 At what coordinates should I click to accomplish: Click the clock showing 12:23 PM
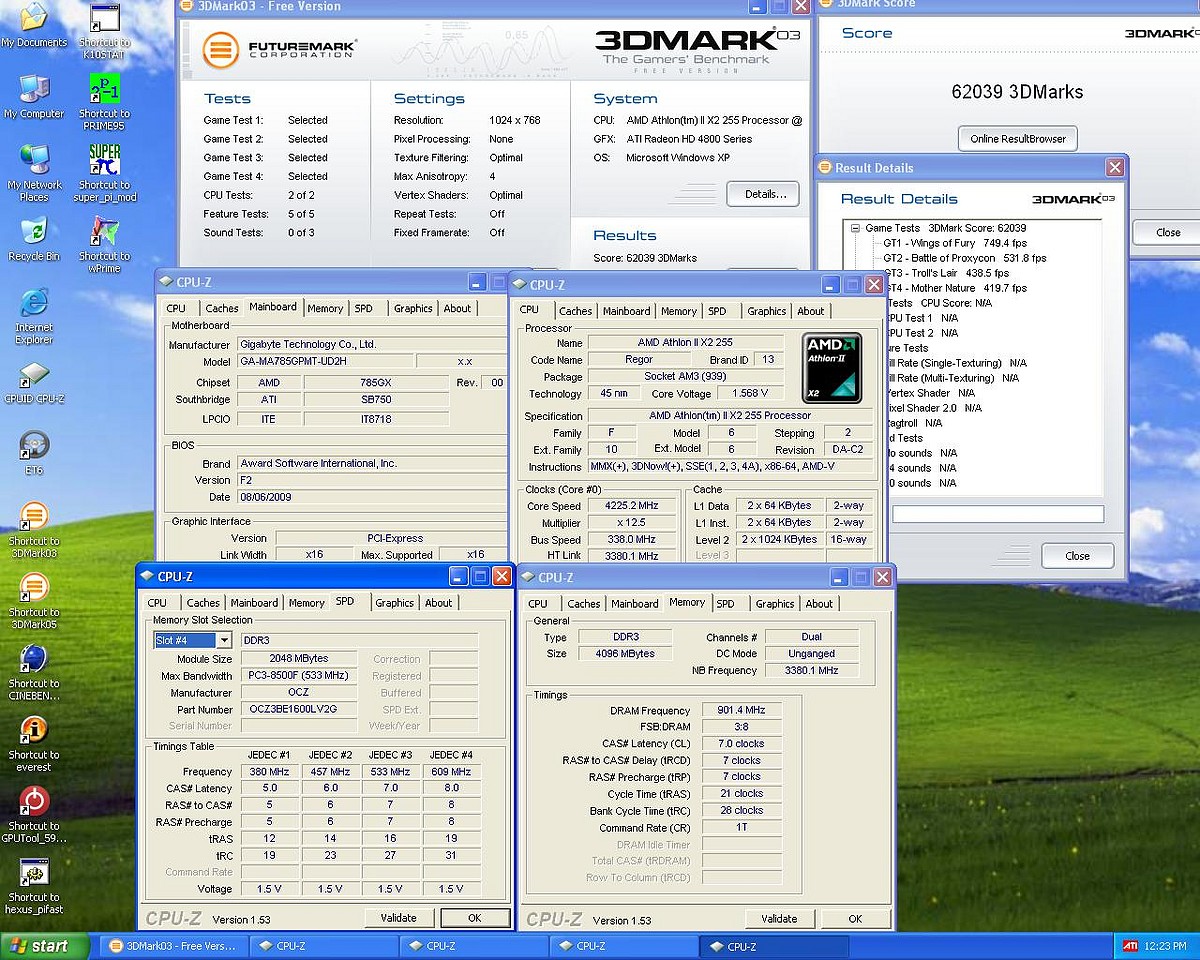click(1167, 946)
